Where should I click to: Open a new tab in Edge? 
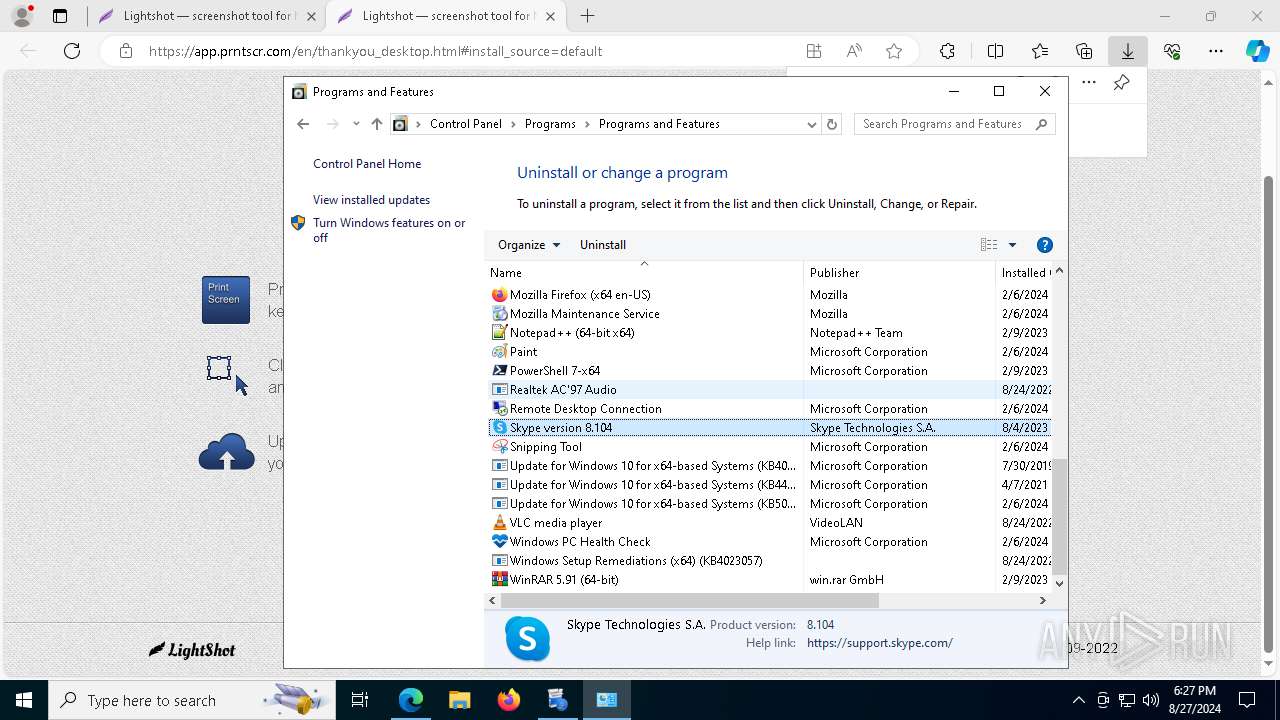[x=588, y=16]
